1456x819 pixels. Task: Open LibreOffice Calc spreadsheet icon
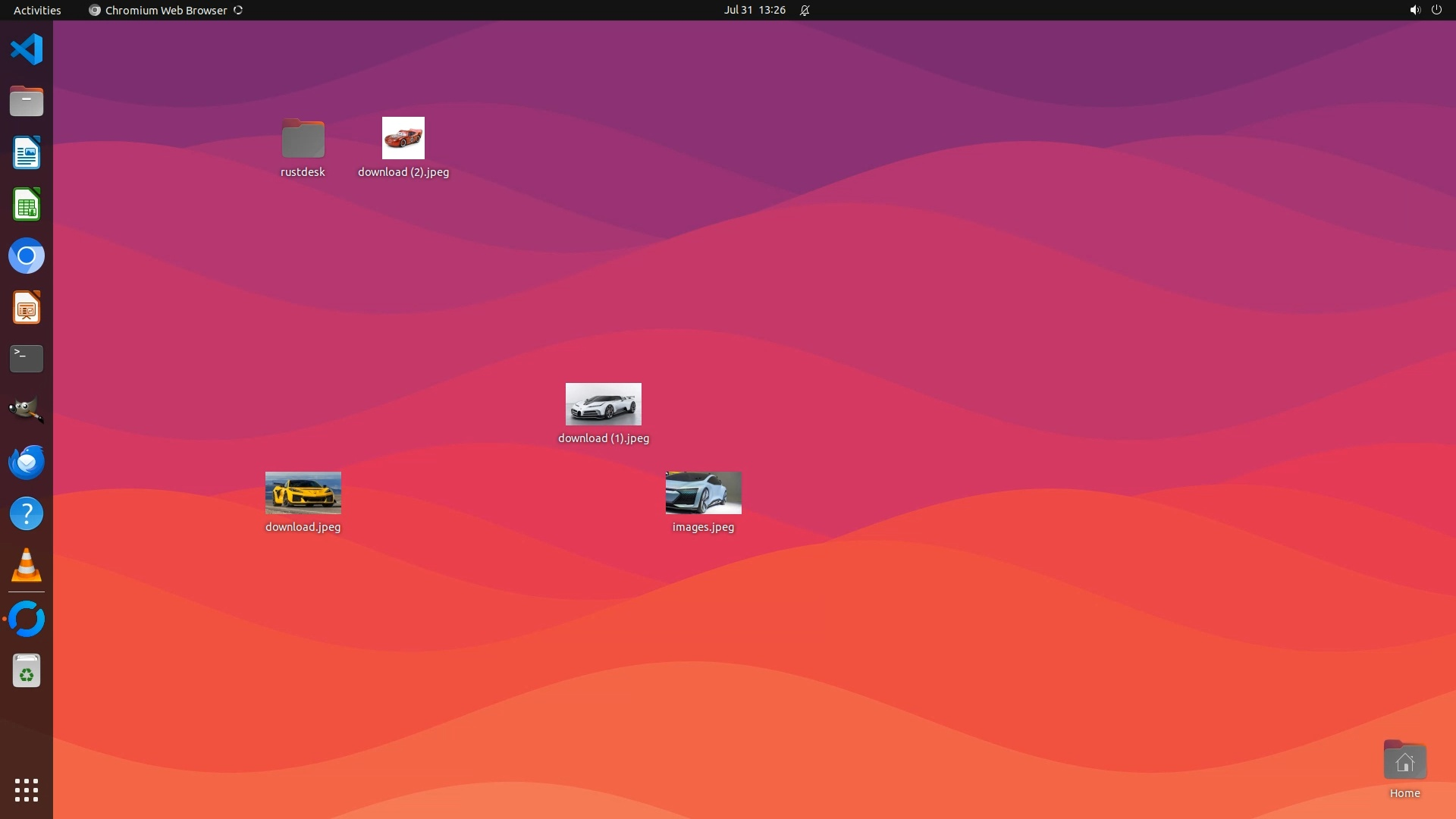tap(27, 205)
